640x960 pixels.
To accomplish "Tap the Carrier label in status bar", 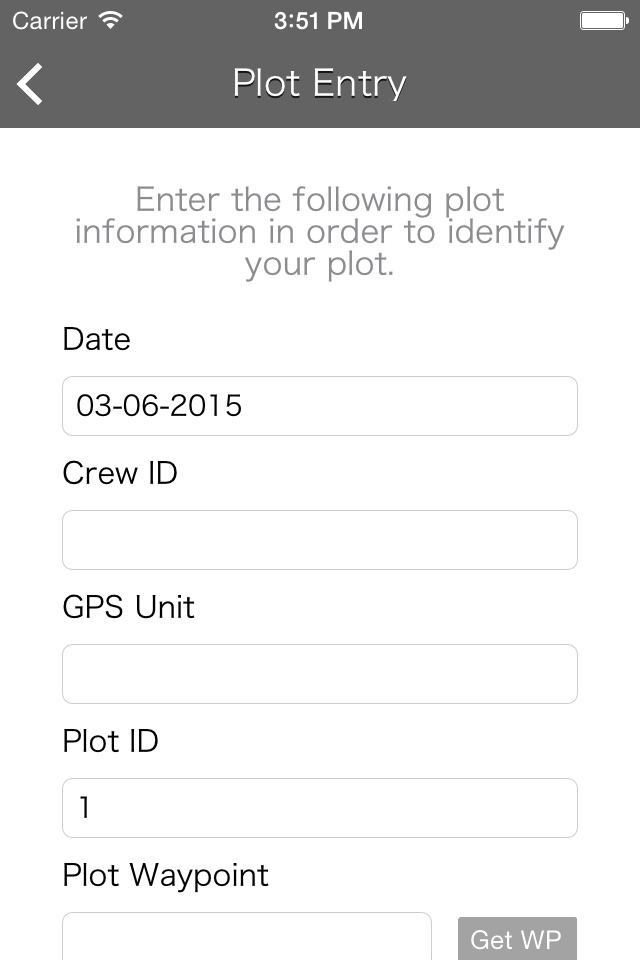I will tap(50, 21).
